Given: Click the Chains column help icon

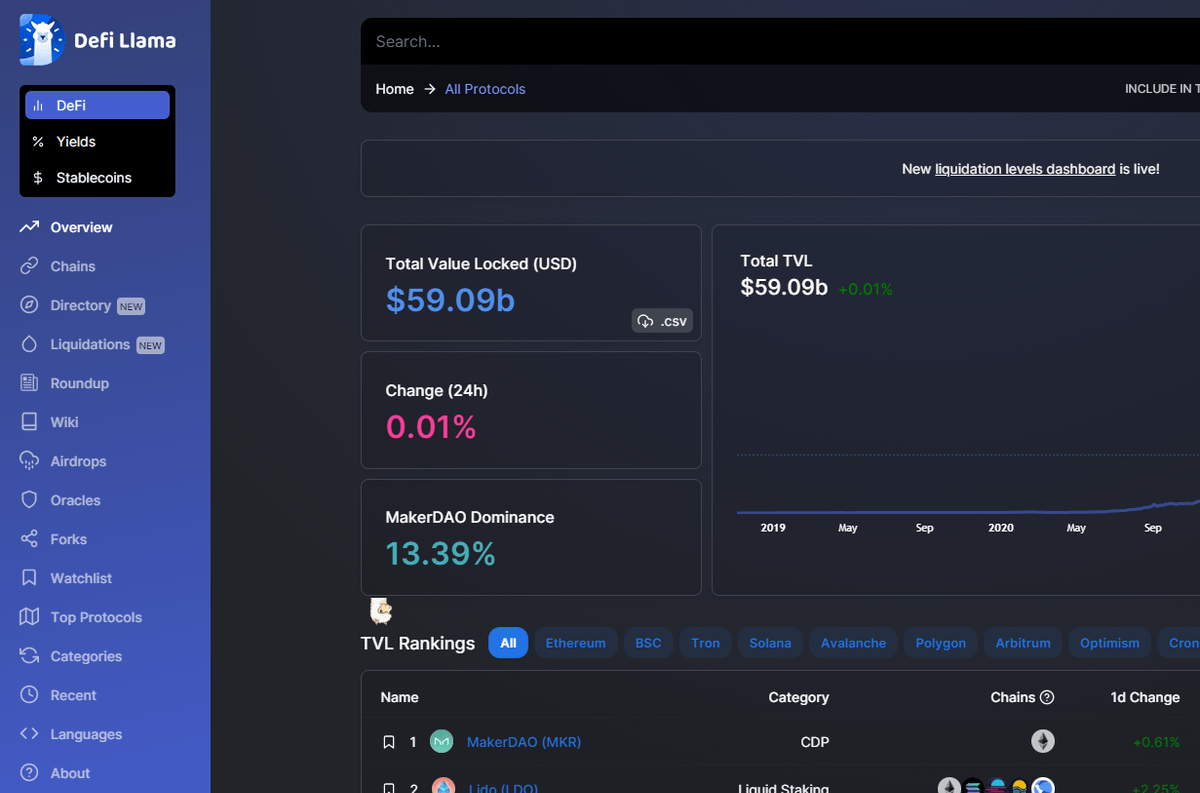Looking at the screenshot, I should coord(1047,697).
